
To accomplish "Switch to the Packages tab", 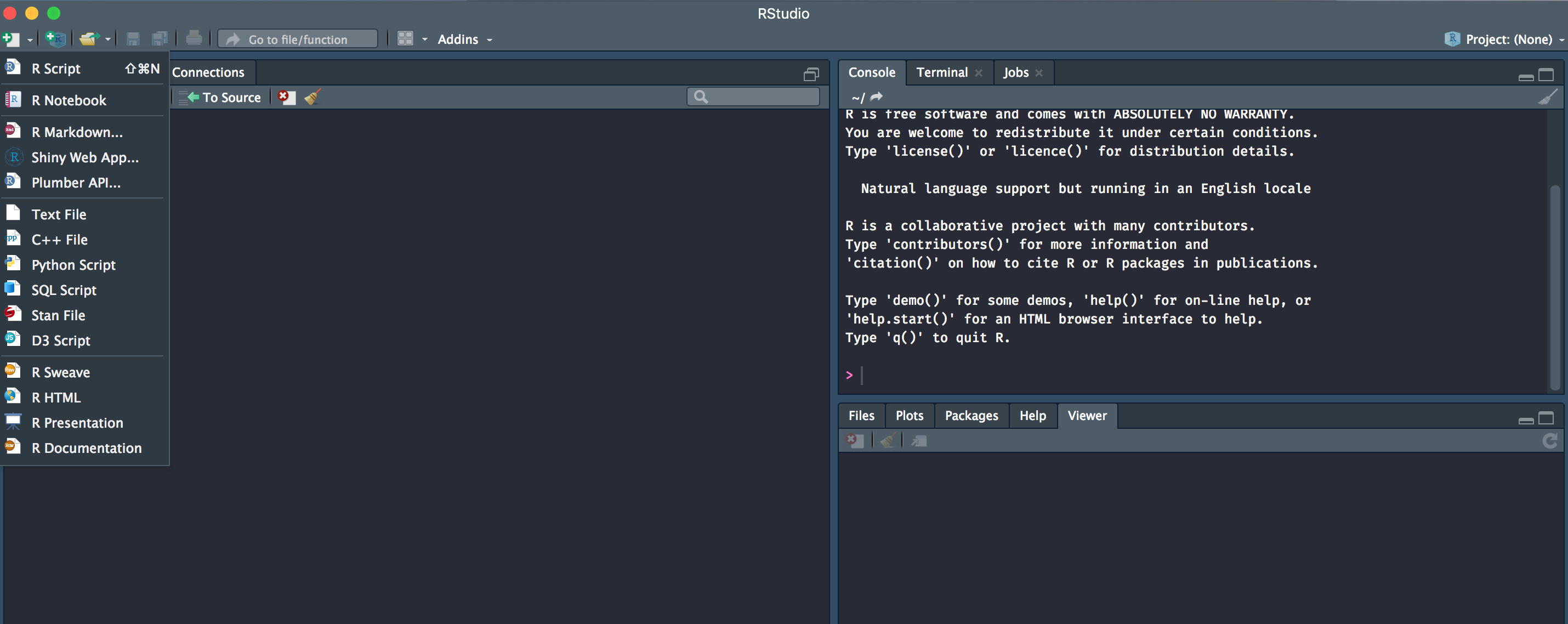I will [971, 416].
